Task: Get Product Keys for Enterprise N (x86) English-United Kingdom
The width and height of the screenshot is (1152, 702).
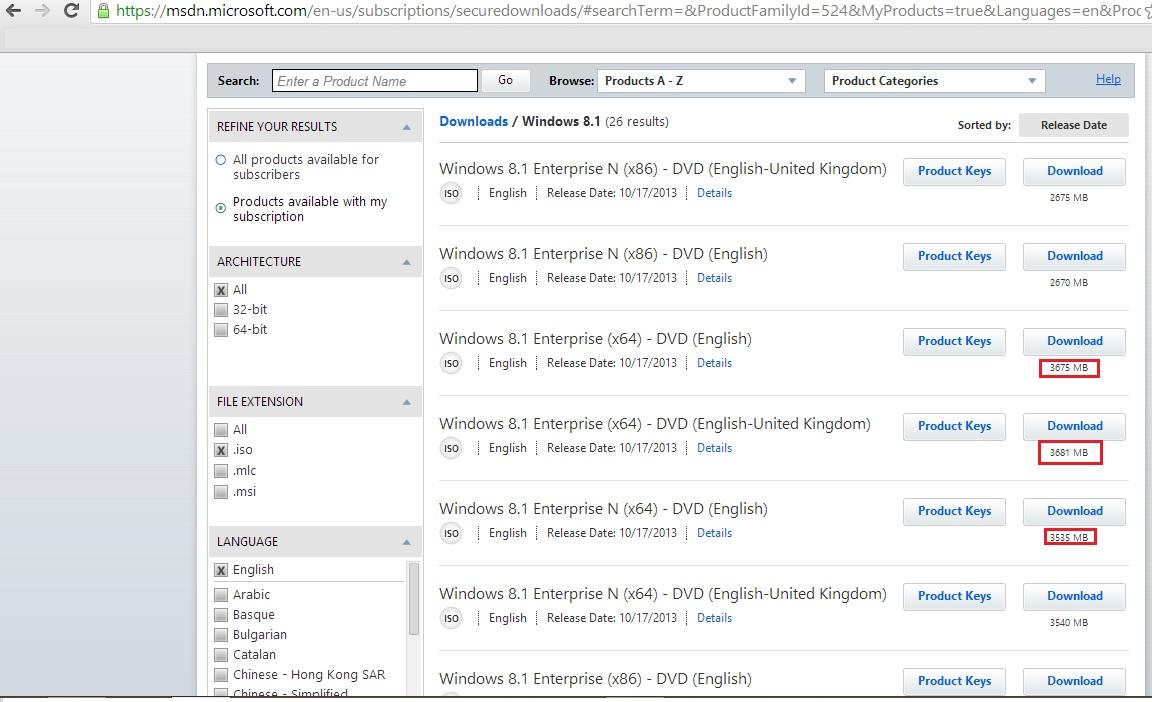Action: 954,171
